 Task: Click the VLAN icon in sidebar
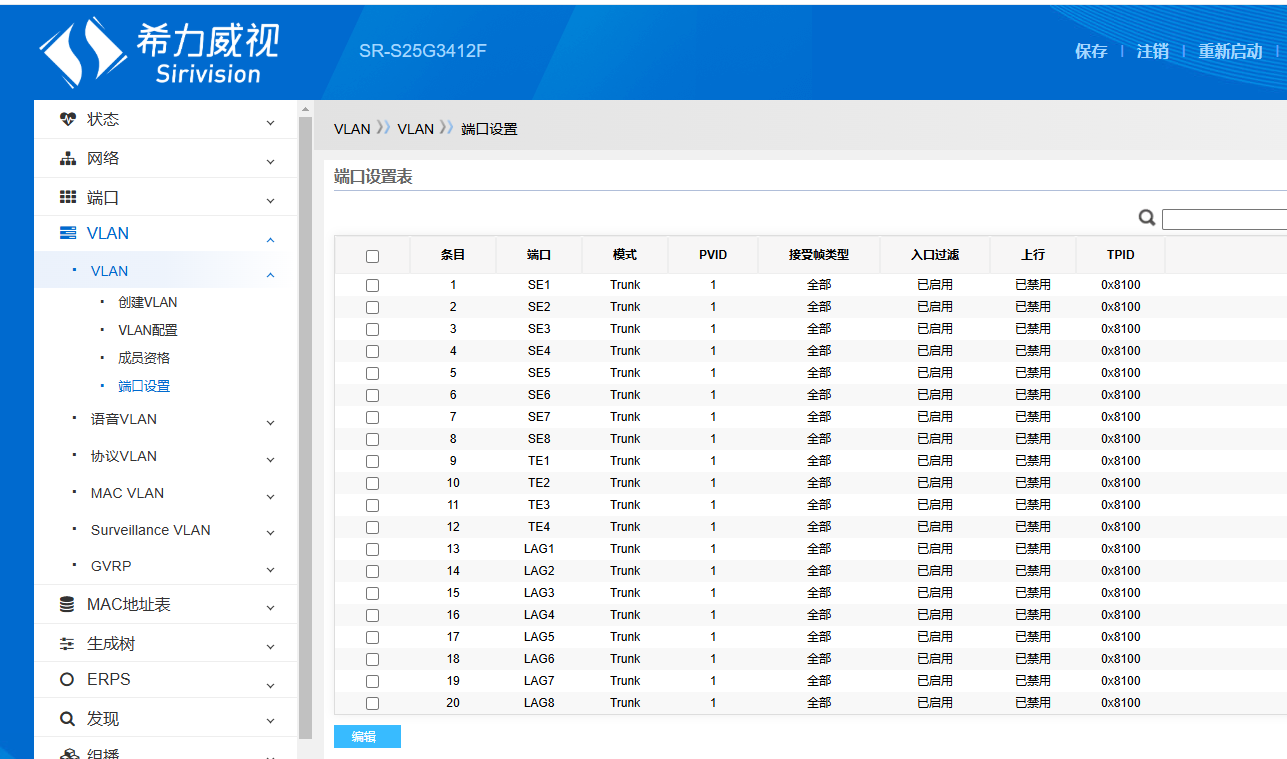tap(68, 233)
